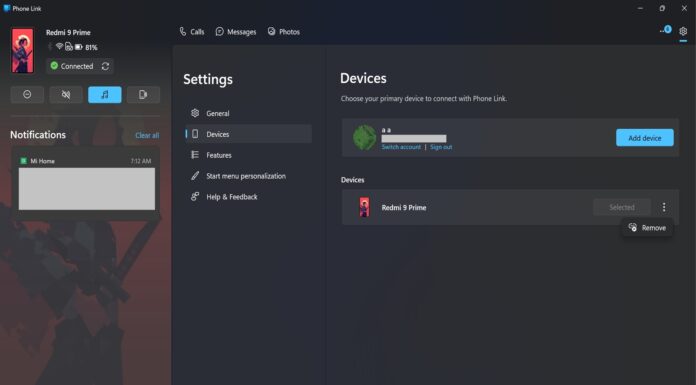Choose Remove from the device menu
Viewport: 696px width, 385px height.
[647, 228]
